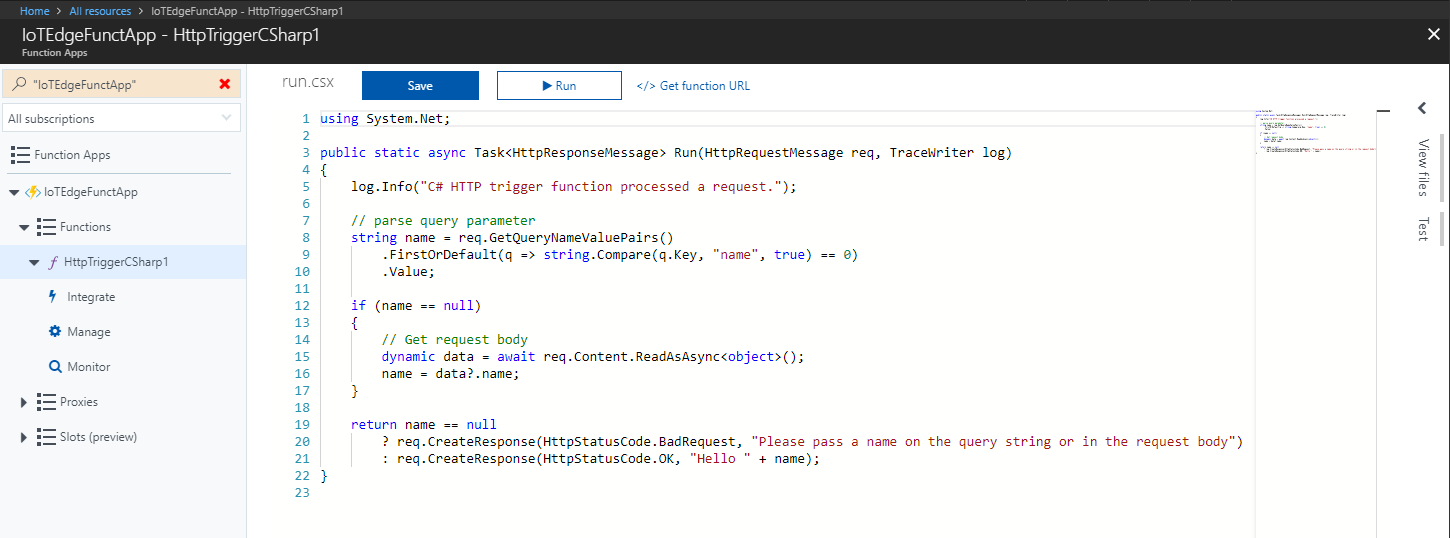The height and width of the screenshot is (538, 1450).
Task: Click the "using System.Net;" code line
Action: [x=385, y=119]
